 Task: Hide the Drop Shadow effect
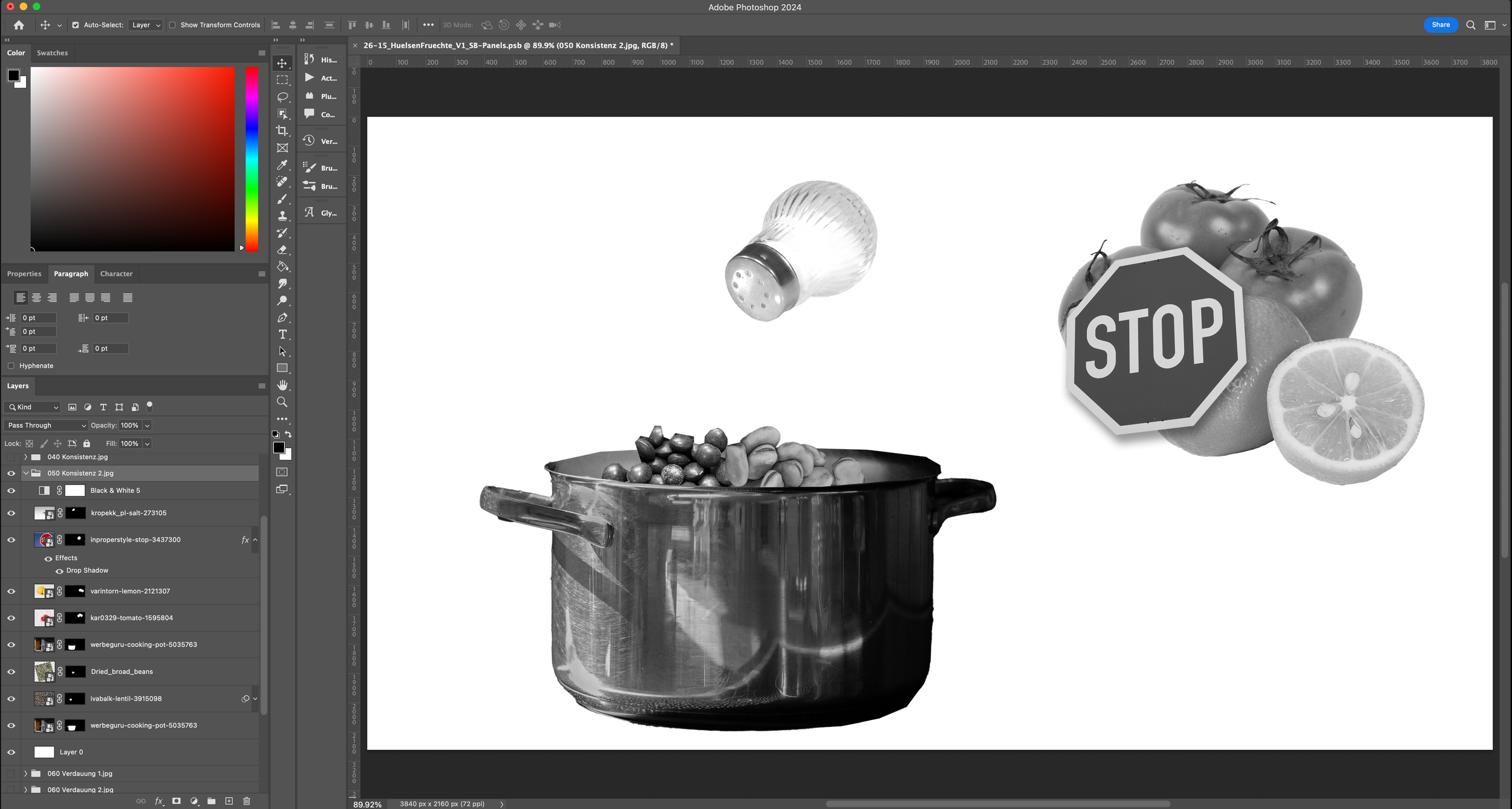(59, 571)
